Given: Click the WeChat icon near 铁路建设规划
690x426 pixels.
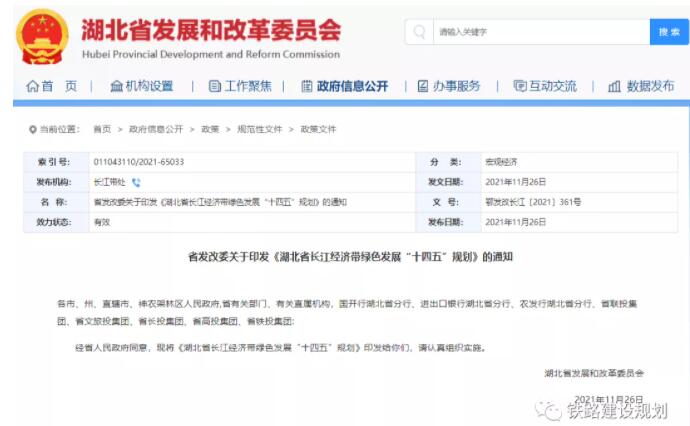Looking at the screenshot, I should coord(548,409).
